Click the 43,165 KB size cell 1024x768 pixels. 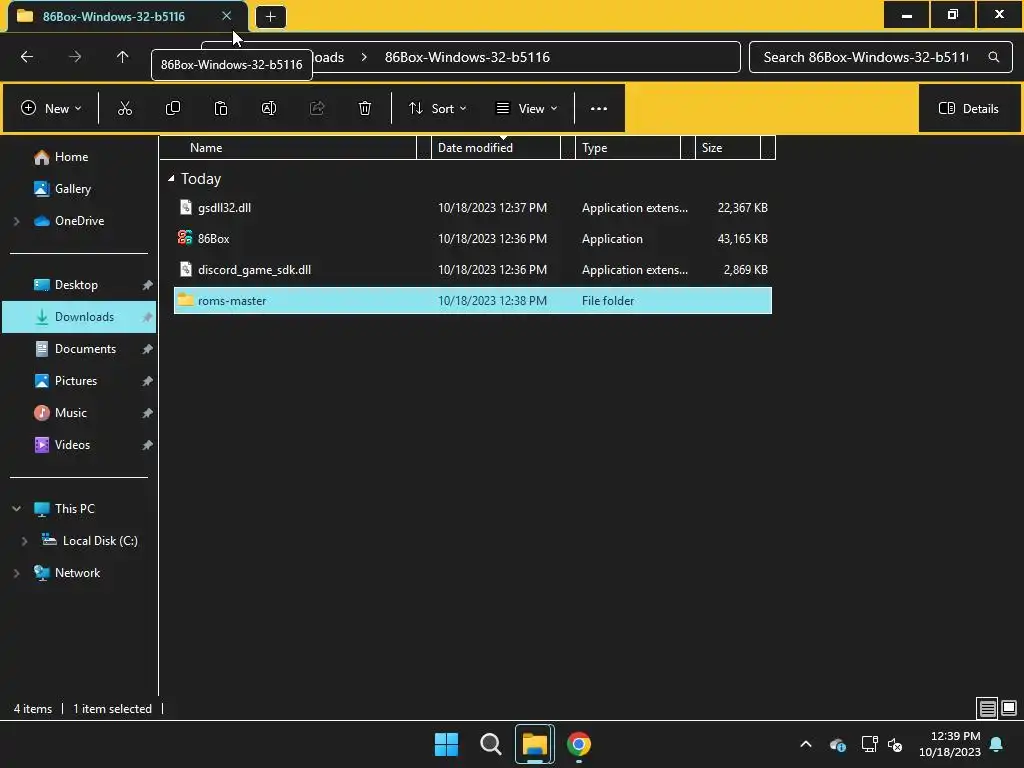(743, 238)
